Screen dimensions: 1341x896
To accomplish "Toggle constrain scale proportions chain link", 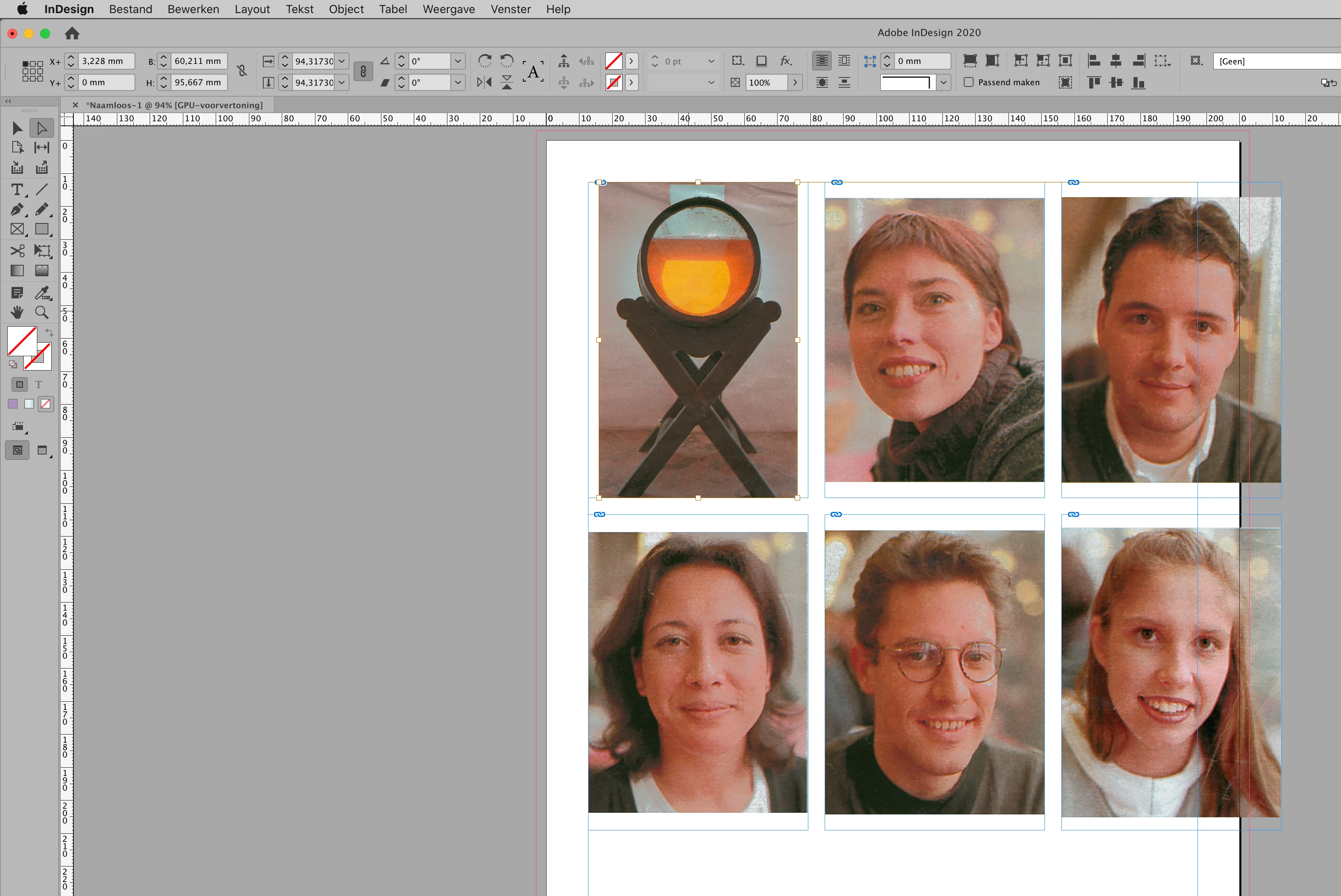I will (363, 71).
